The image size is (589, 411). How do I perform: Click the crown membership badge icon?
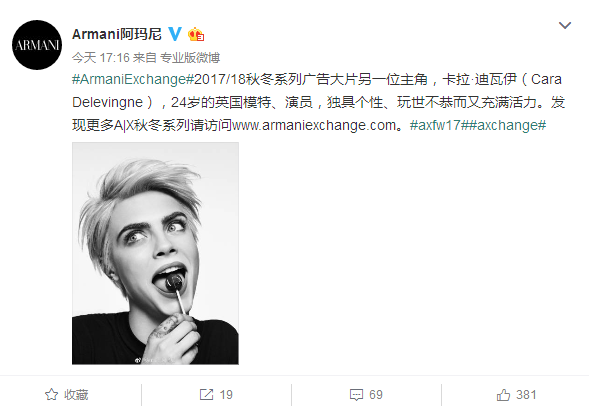coord(196,34)
